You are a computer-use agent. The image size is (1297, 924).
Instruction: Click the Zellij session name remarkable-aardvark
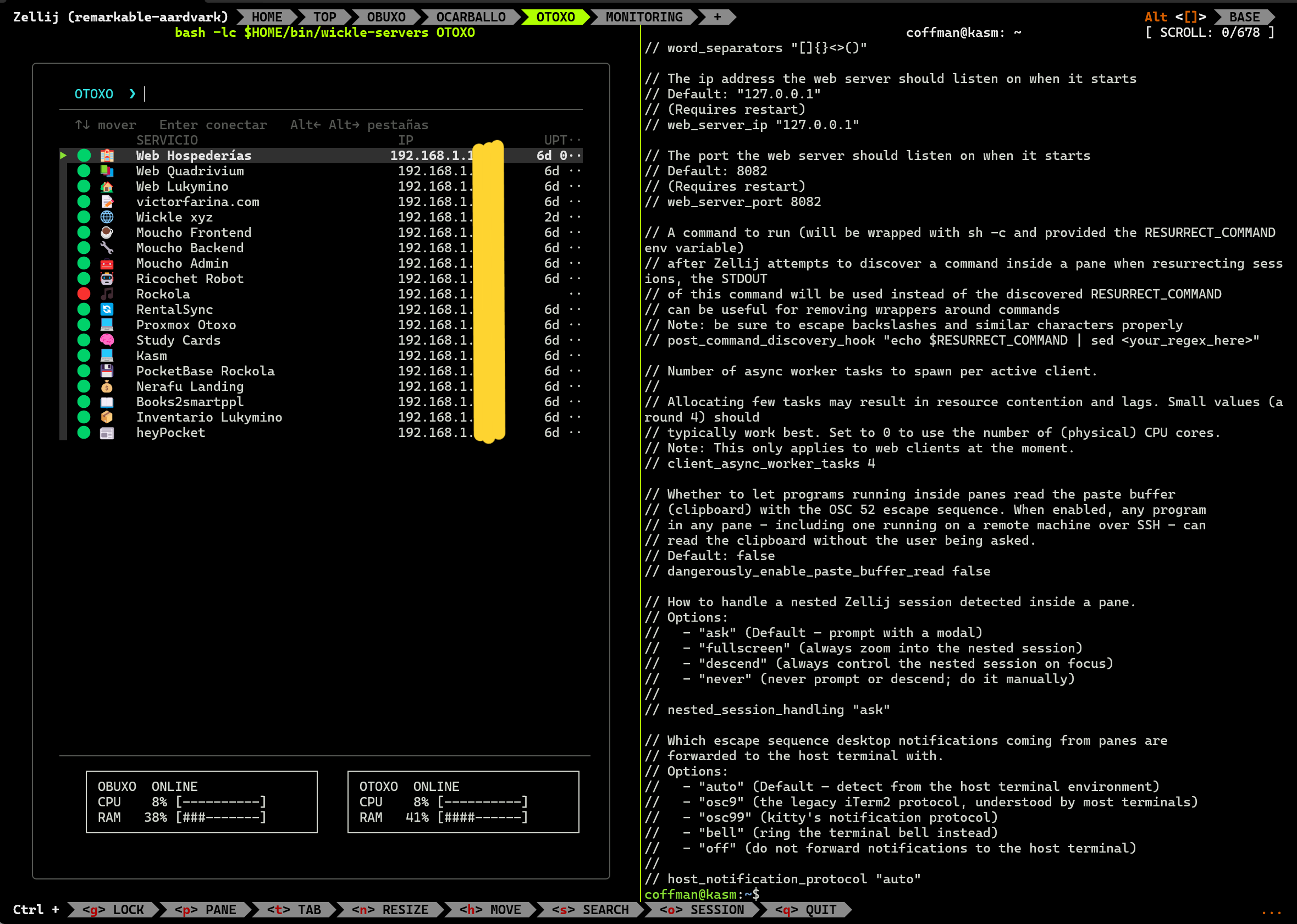tap(147, 17)
